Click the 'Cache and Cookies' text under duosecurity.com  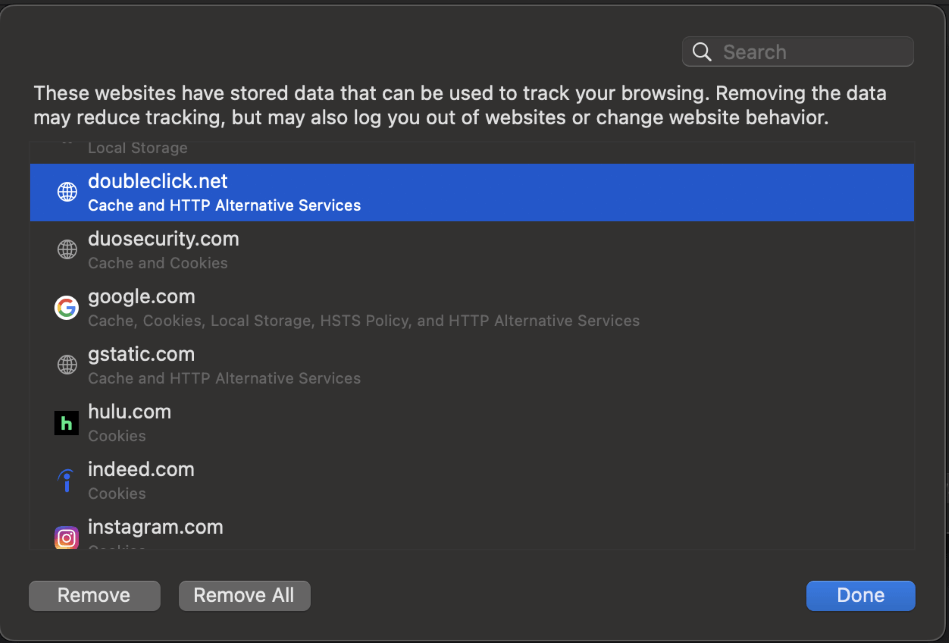(158, 263)
